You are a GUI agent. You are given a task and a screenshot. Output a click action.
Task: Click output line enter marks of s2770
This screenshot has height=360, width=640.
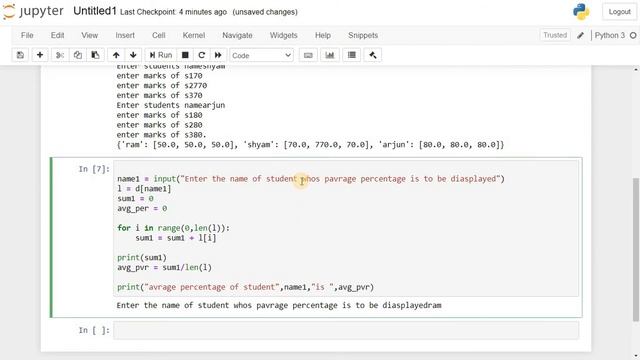click(162, 86)
